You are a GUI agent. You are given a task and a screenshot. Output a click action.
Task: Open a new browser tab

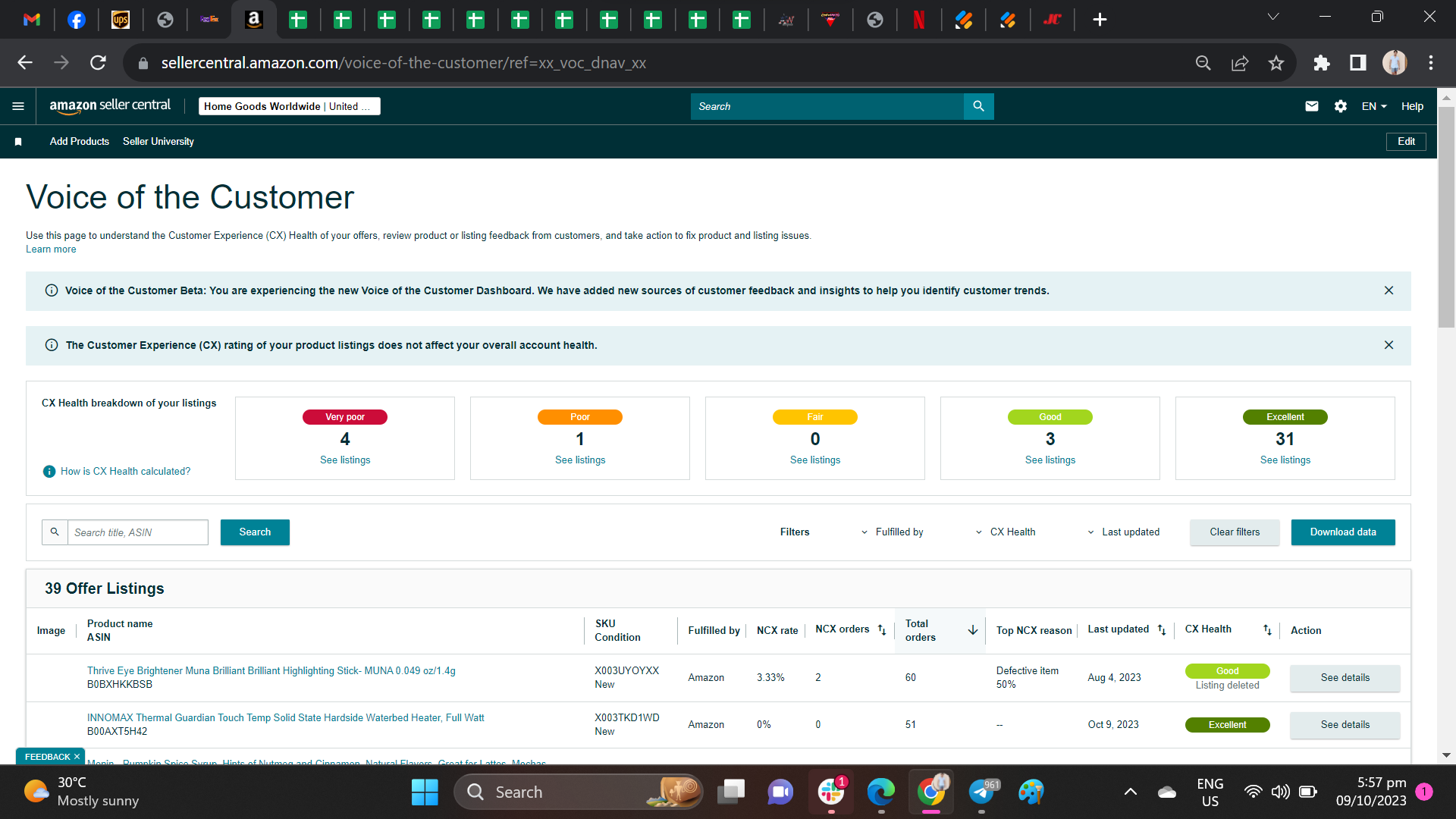[x=1100, y=20]
